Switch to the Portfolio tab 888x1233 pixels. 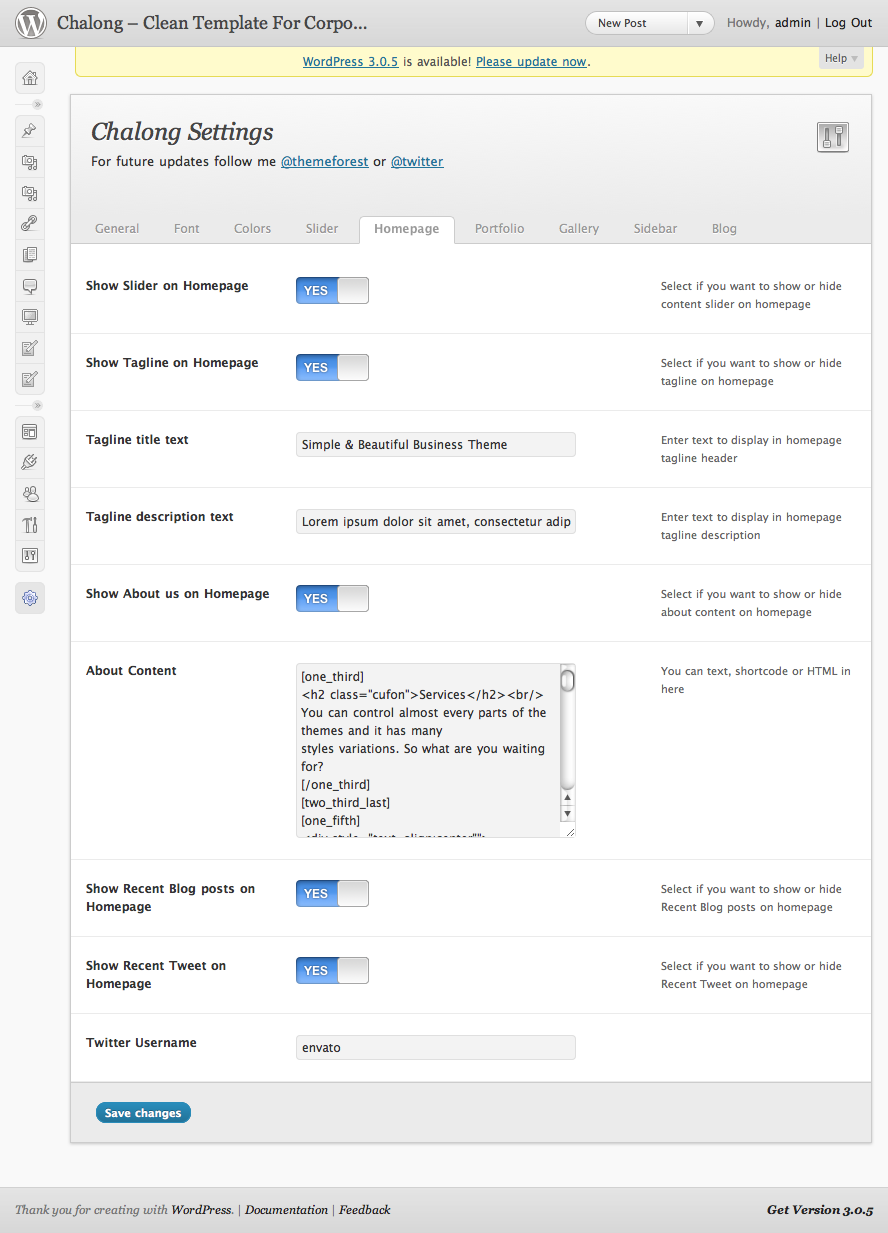(499, 229)
